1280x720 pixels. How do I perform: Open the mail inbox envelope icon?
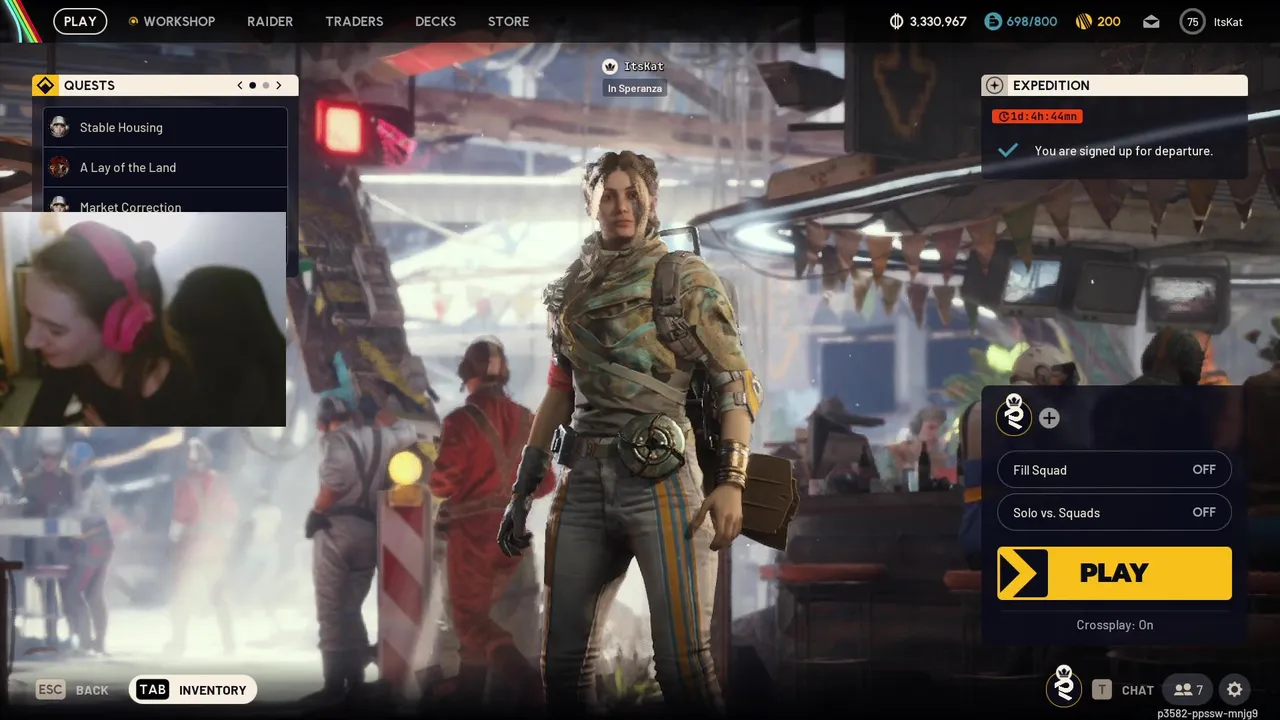pos(1151,21)
